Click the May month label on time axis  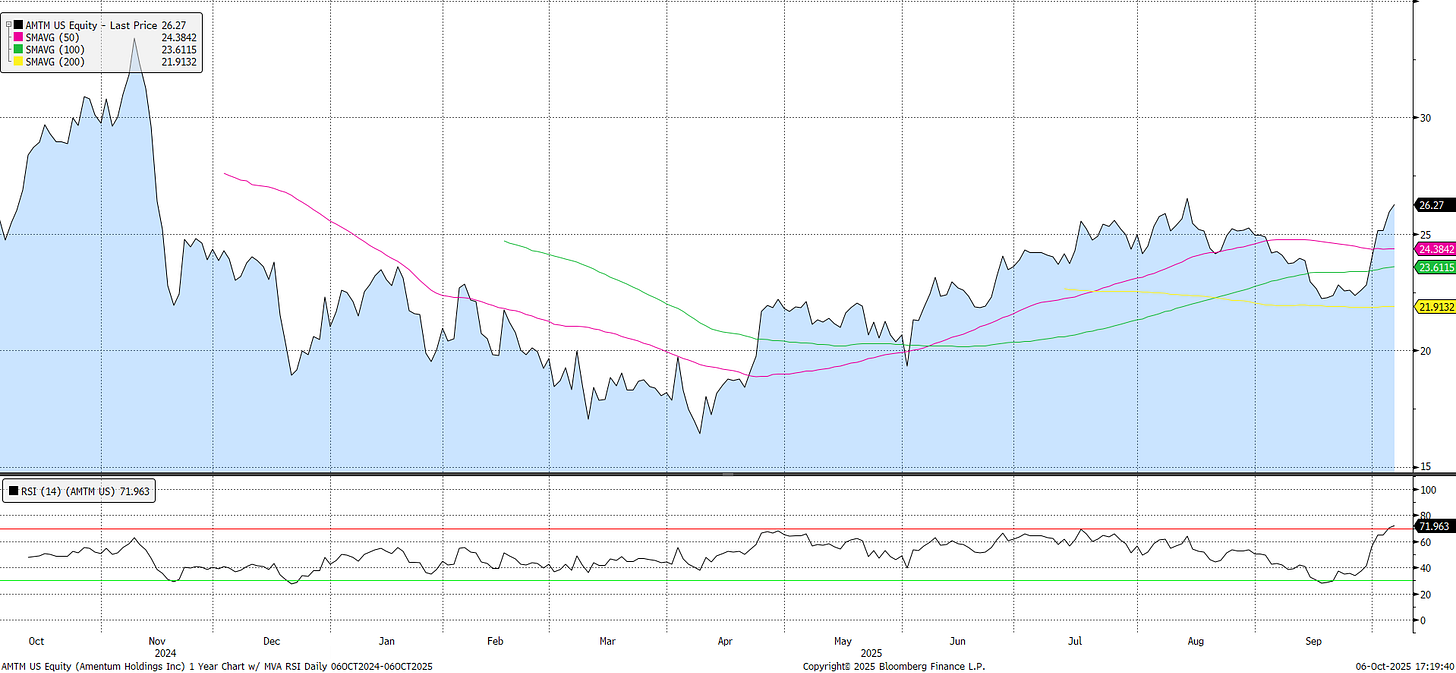point(842,639)
